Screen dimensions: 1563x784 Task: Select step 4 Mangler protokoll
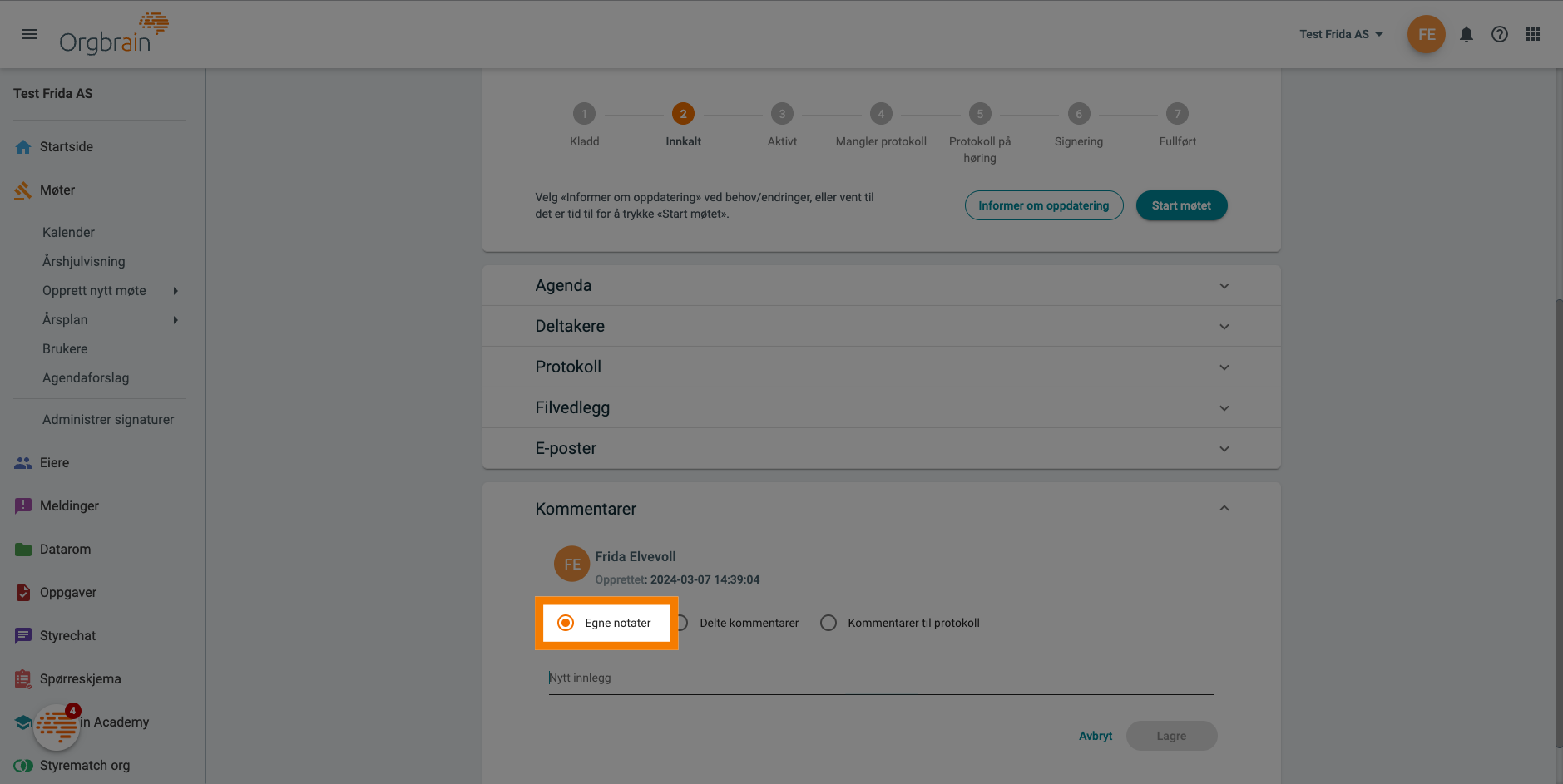pos(881,114)
